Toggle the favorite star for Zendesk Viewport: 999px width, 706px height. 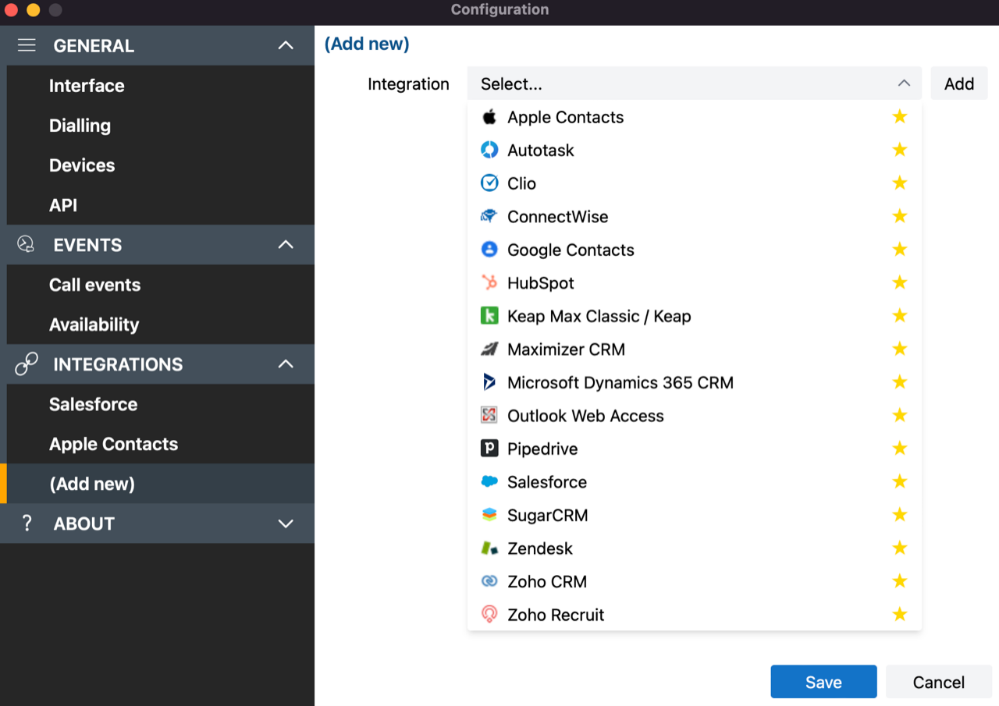point(900,547)
